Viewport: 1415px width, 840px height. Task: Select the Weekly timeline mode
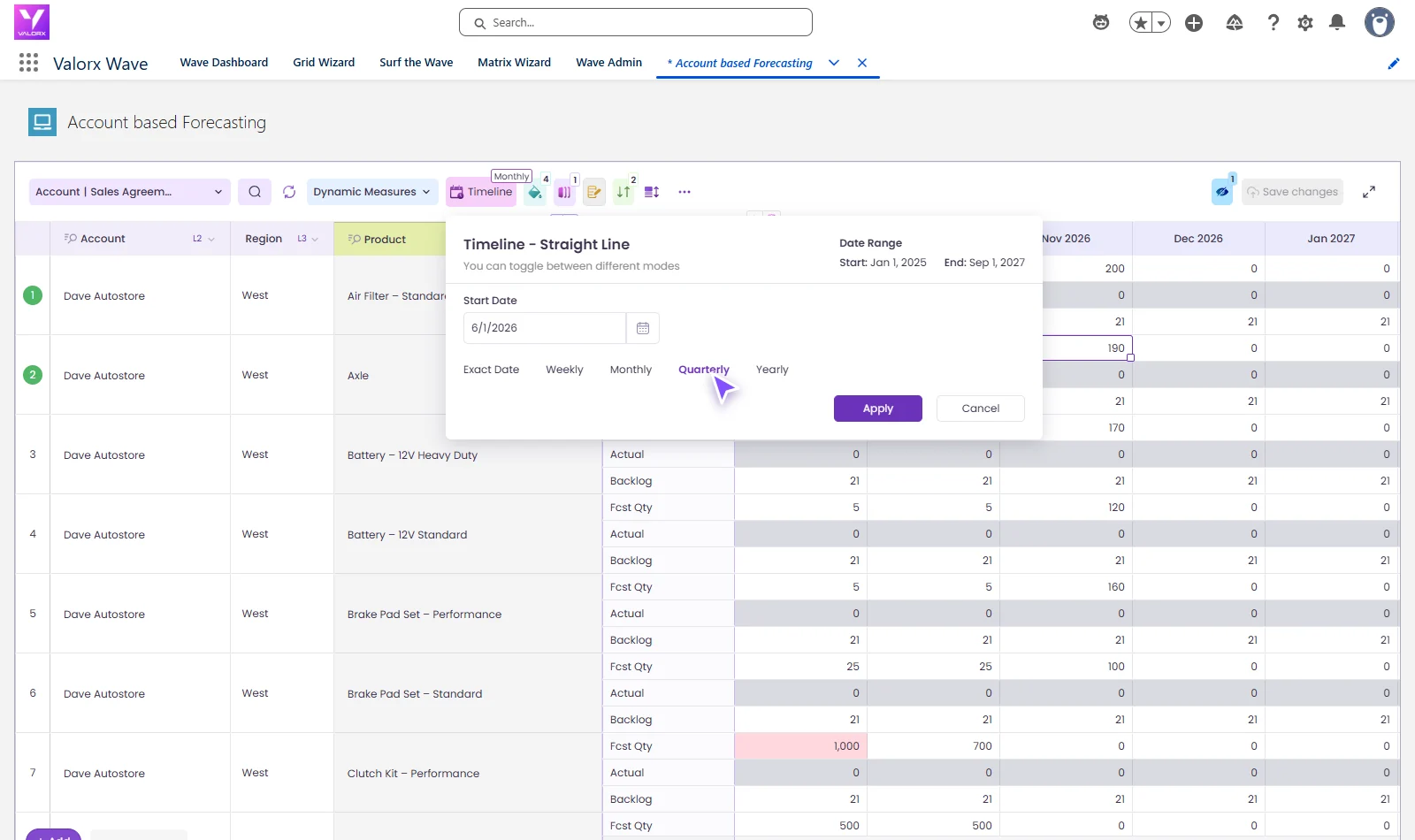click(x=564, y=370)
